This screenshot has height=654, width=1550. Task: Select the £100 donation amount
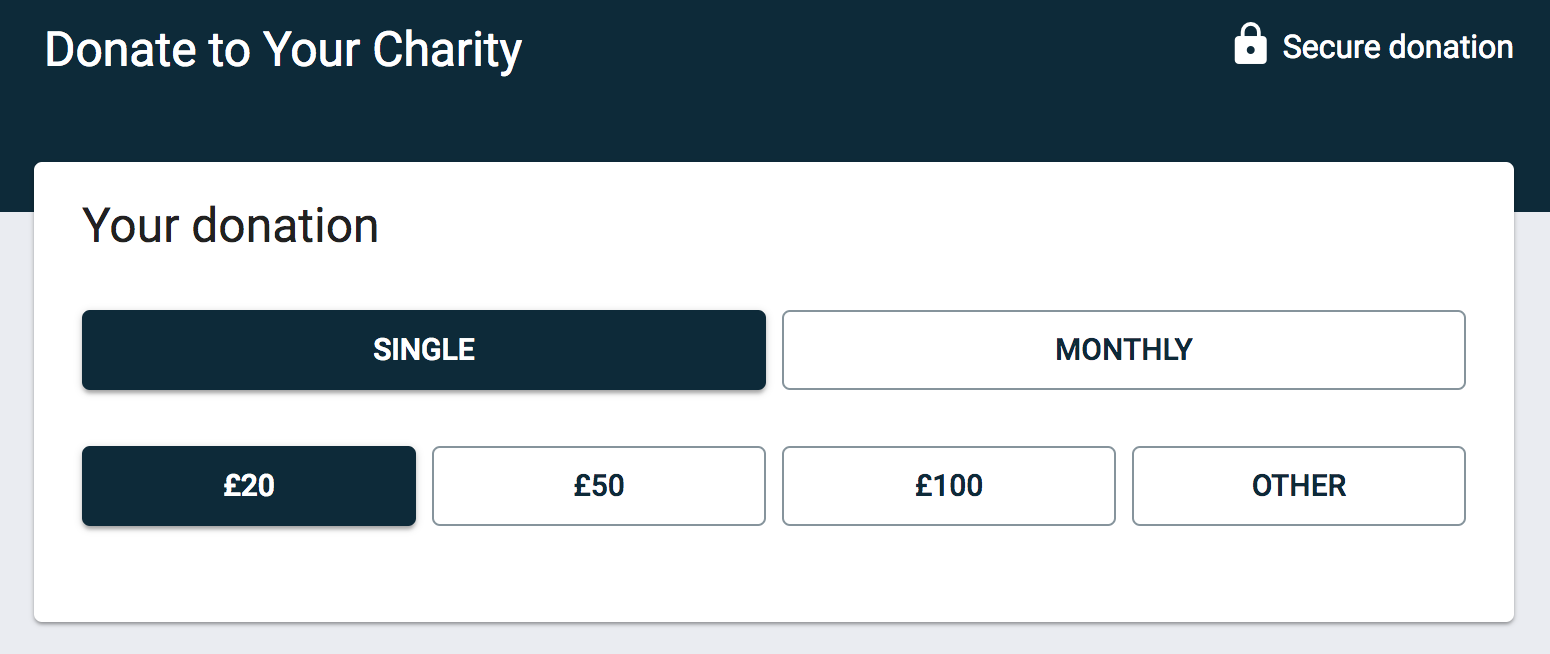point(948,486)
